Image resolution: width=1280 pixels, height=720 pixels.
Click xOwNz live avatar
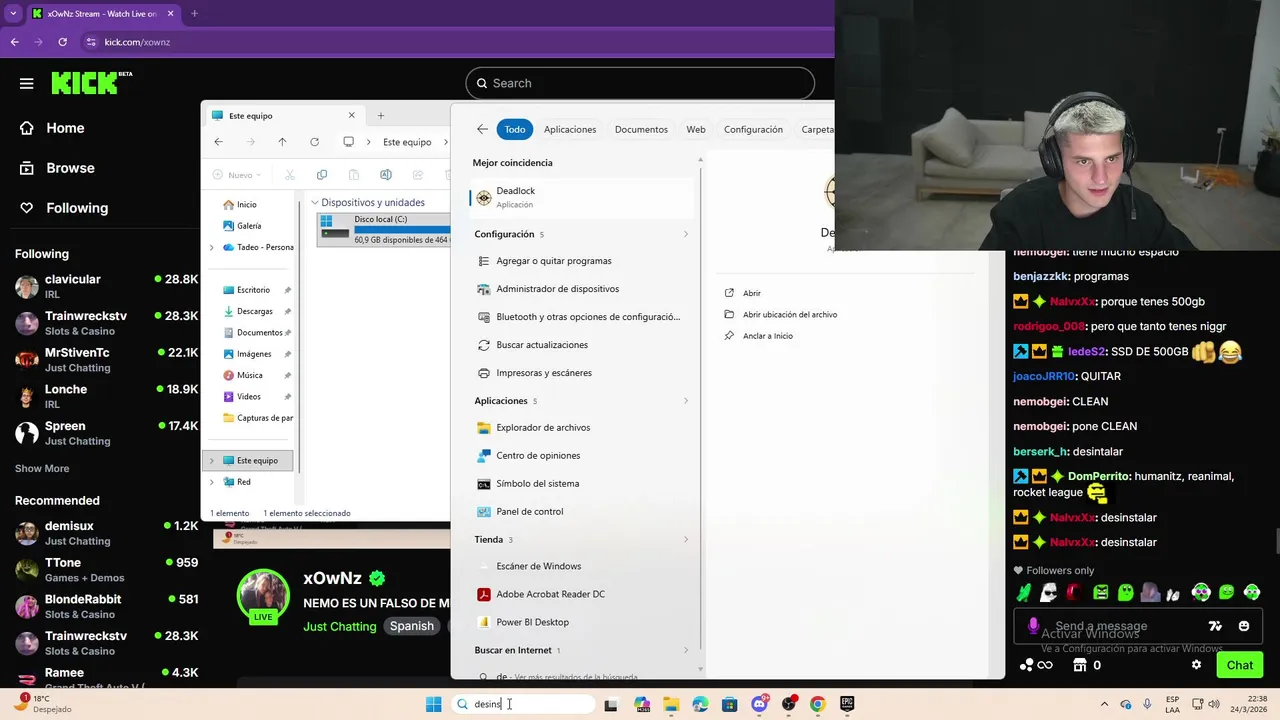click(x=263, y=597)
